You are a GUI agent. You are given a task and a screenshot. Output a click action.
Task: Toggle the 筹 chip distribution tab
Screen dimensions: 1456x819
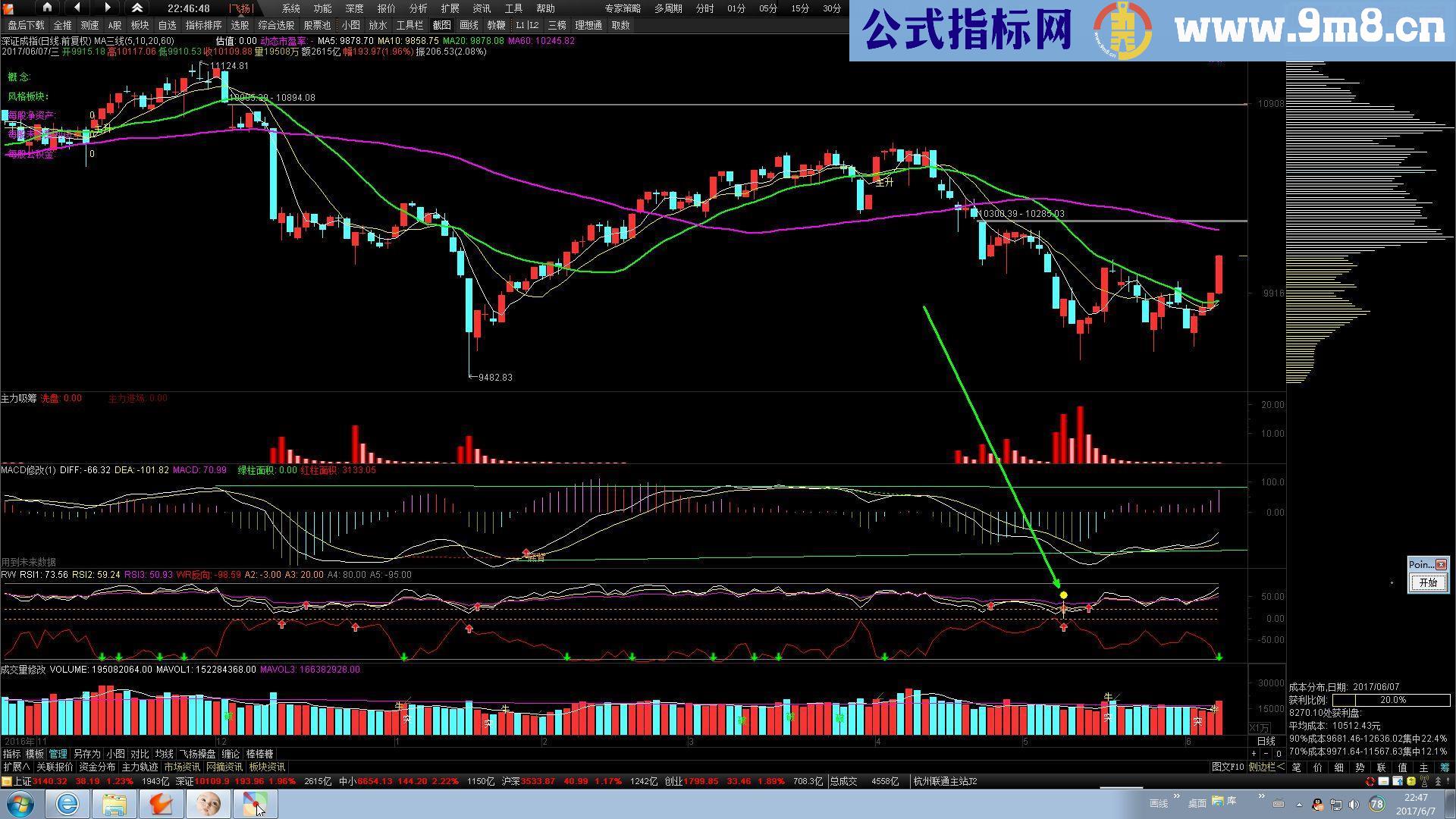tap(1445, 767)
